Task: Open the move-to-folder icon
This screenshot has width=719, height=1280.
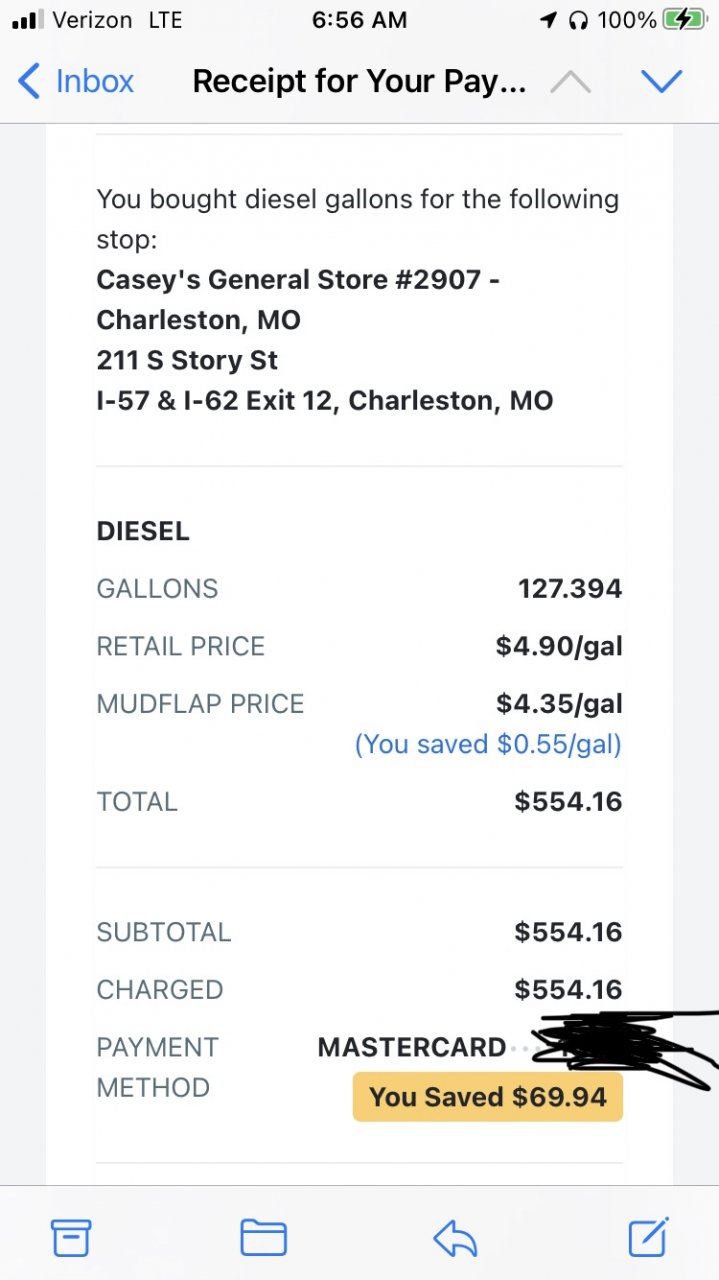Action: (x=264, y=1239)
